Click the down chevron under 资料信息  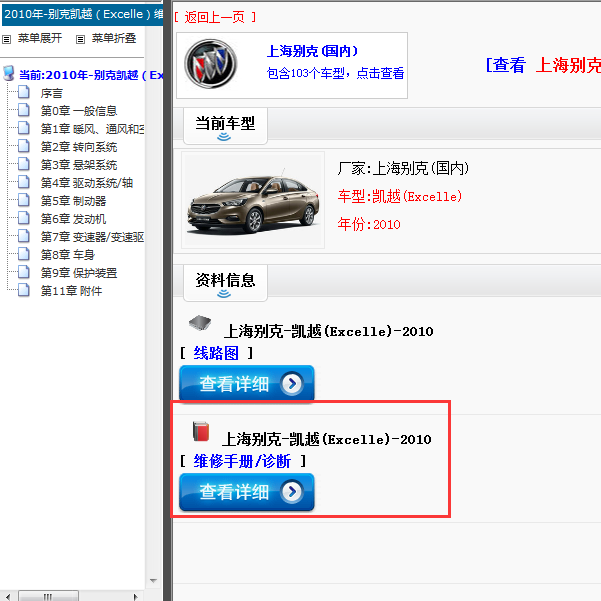[x=224, y=294]
